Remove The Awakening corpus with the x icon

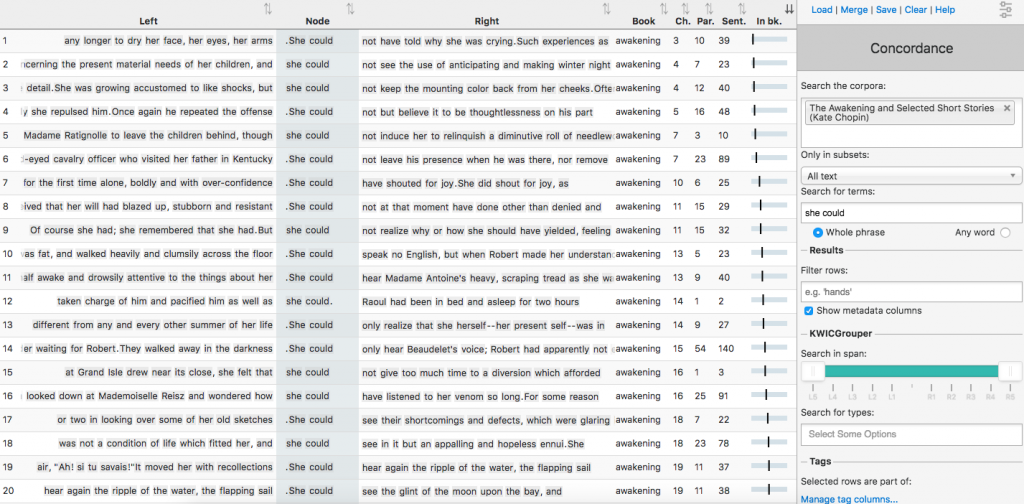point(1007,108)
